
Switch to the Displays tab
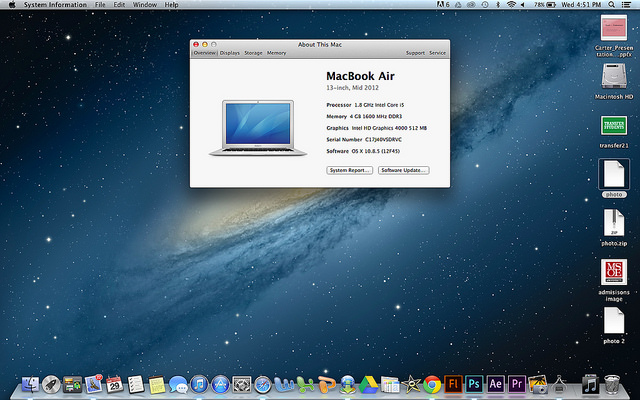pos(230,53)
